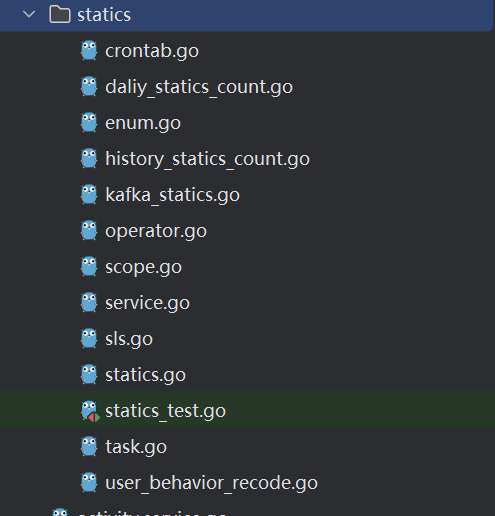The width and height of the screenshot is (495, 516).
Task: Click gopher icon beside kafka_statics.go
Action: (89, 194)
